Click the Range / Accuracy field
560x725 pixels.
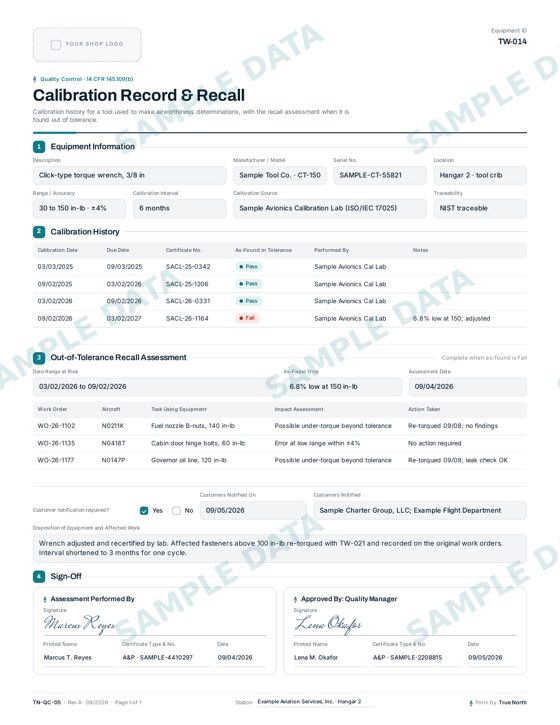tap(79, 209)
